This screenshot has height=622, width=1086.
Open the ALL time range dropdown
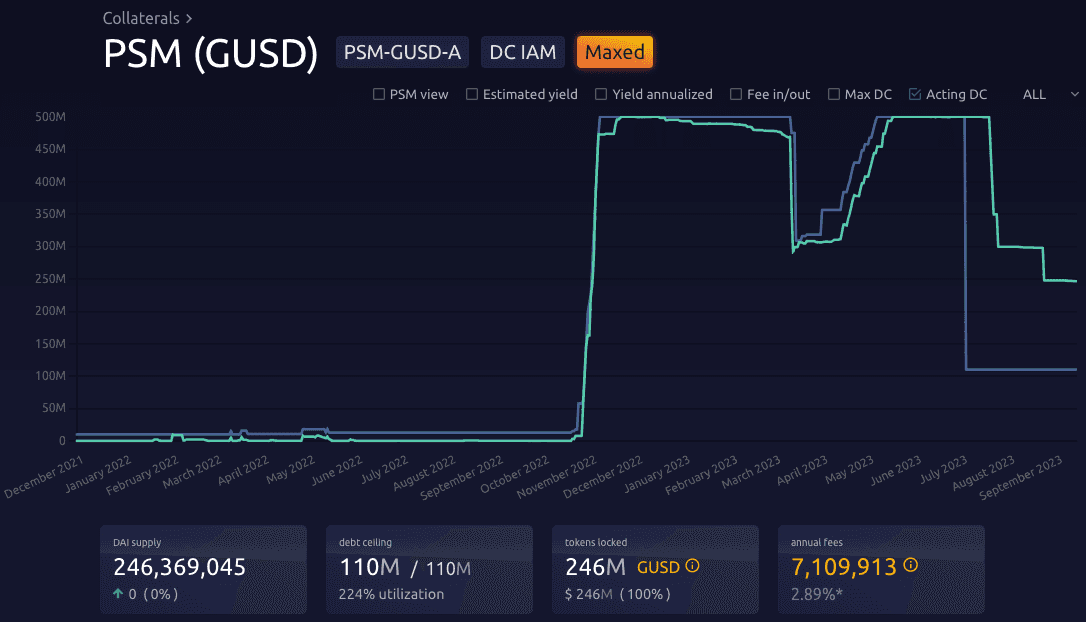point(1049,94)
